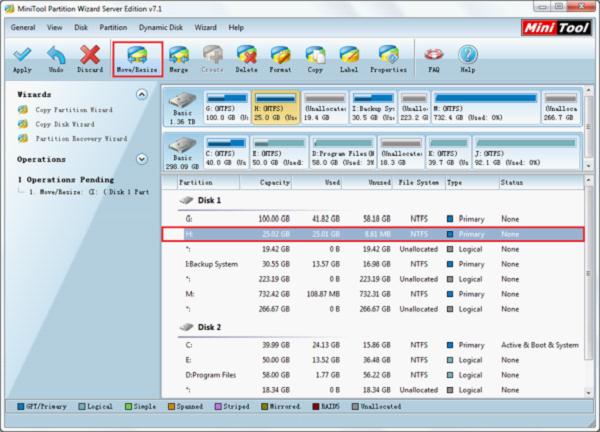
Task: Click the Copy Disk Wizard icon
Action: pyautogui.click(x=23, y=124)
